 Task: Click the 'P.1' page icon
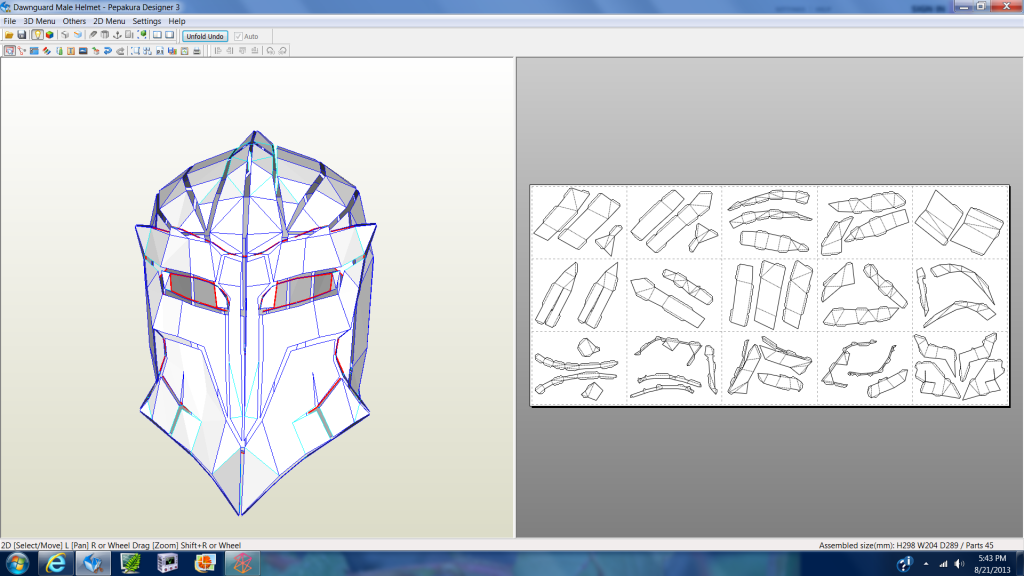[160, 51]
